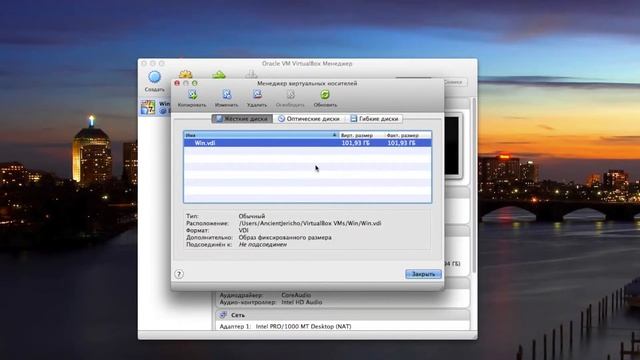Click the Удалить (Remove) disk icon
Screen dimensions: 640x360
(x=257, y=95)
